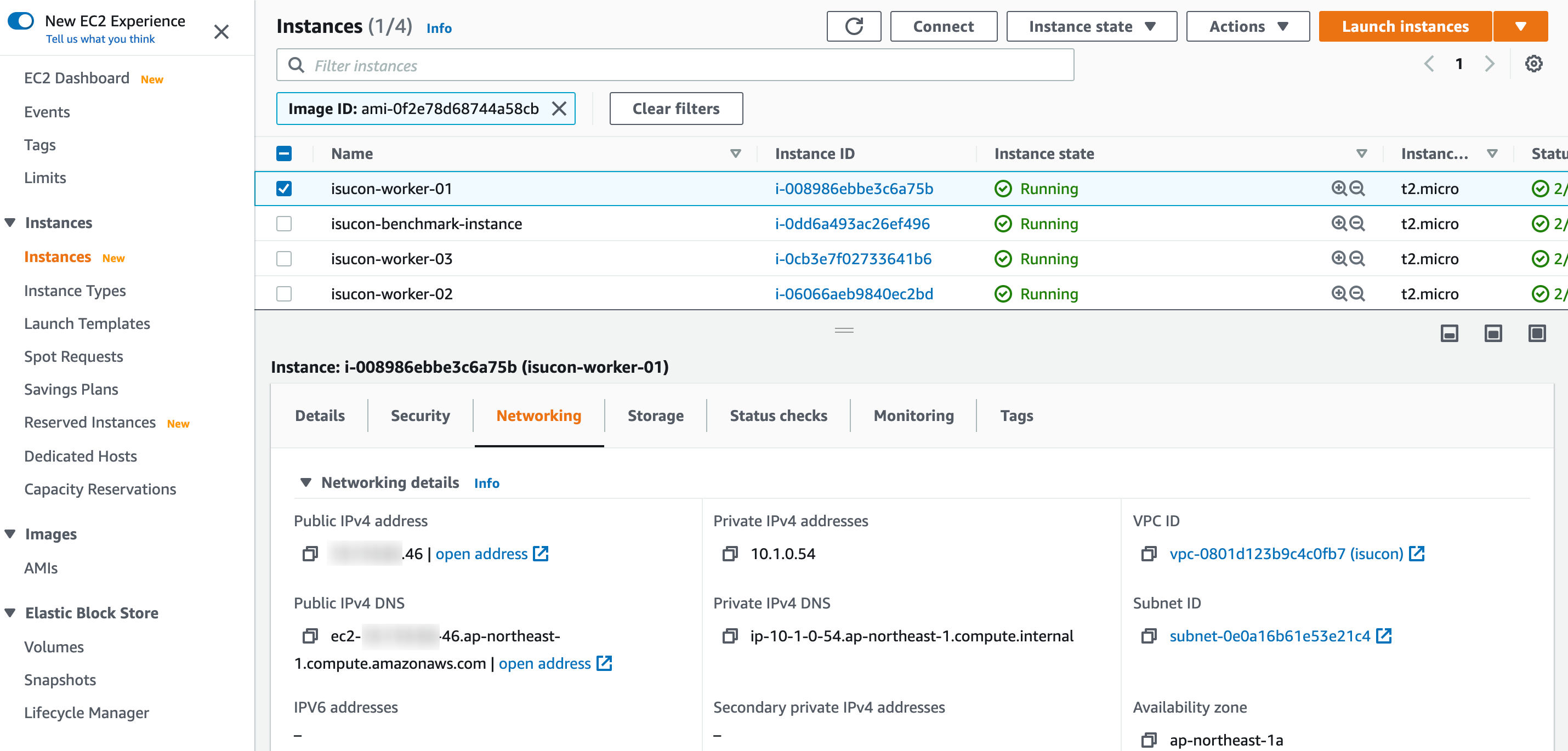This screenshot has width=1568, height=751.
Task: Open the Instance state dropdown
Action: coord(1091,26)
